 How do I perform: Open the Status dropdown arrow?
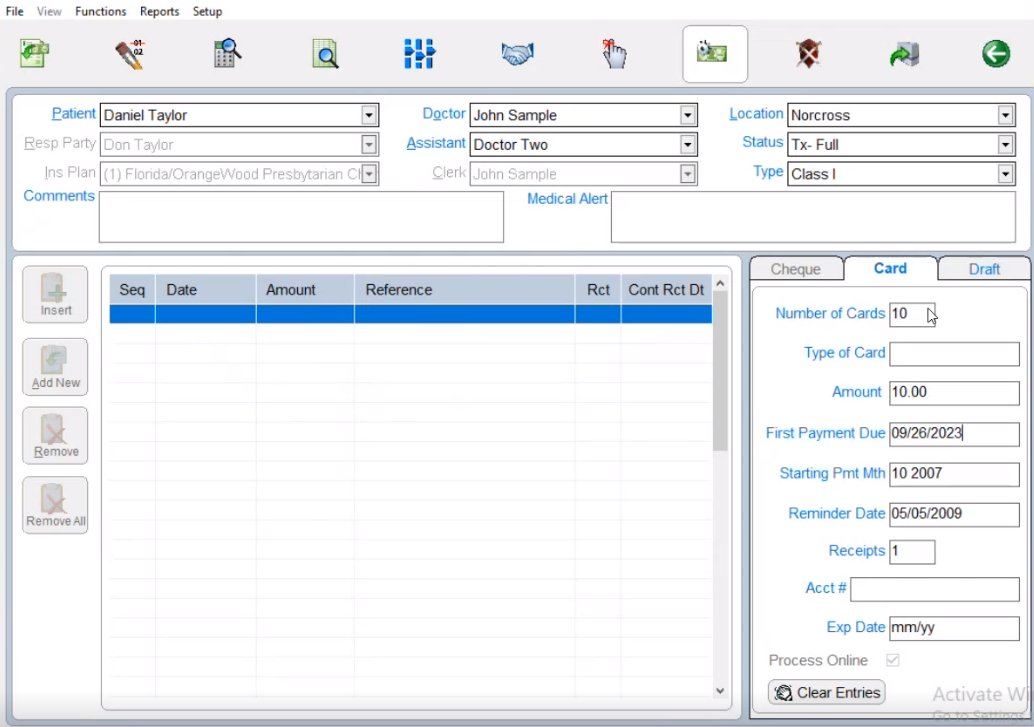coord(1006,145)
